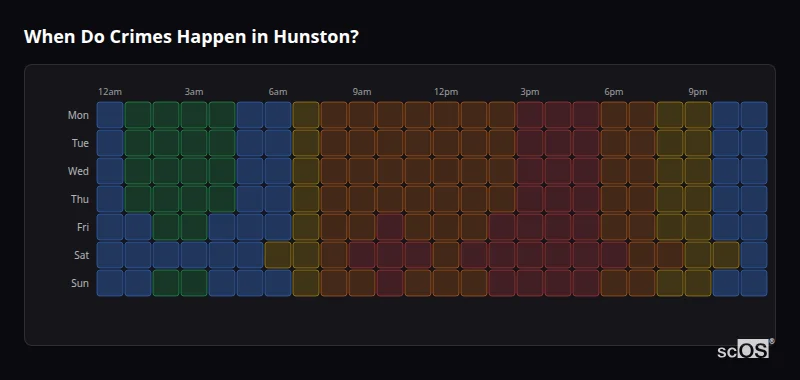Click the Sunday 3pm heatmap cell
The width and height of the screenshot is (800, 380).
click(x=530, y=283)
